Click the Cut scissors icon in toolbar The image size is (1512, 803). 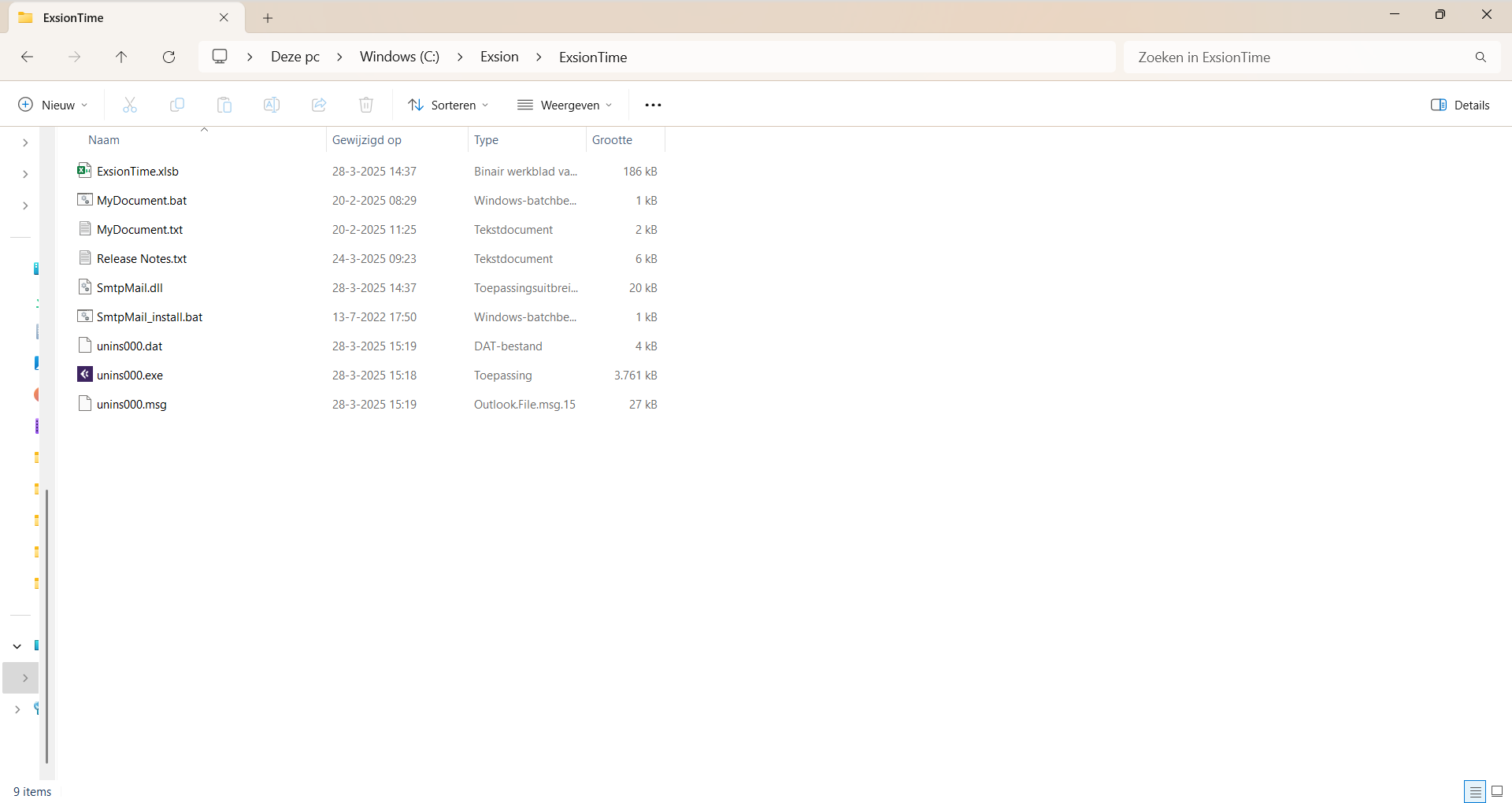point(130,105)
